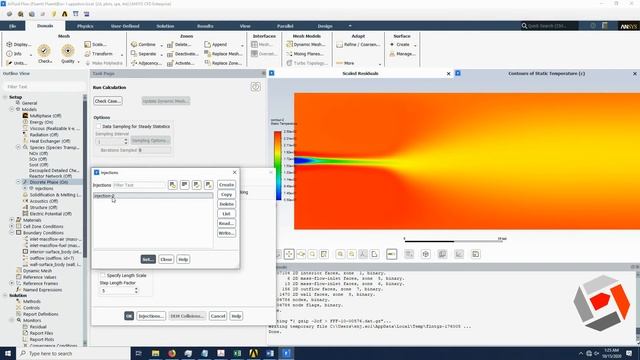Click the Injections filter text field

click(x=140, y=185)
